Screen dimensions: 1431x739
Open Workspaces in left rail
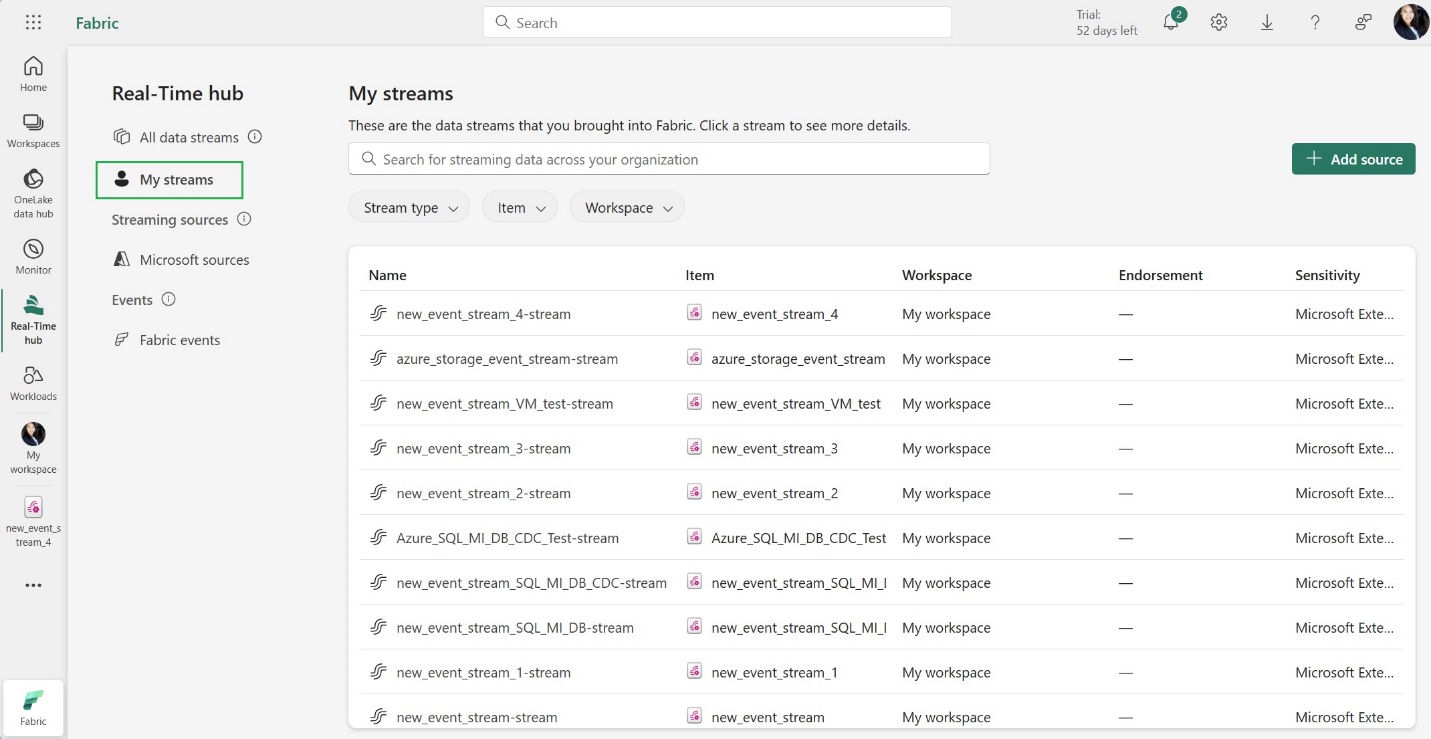pos(33,130)
